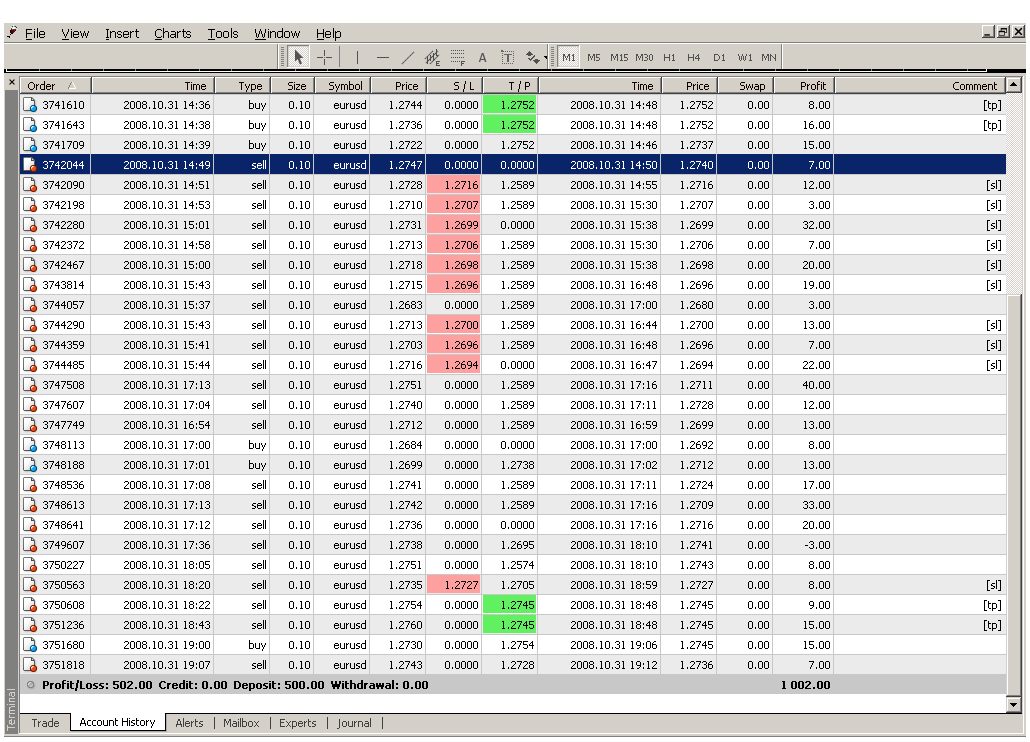Choose the horizontal line drawing tool
The image size is (1030, 742).
[382, 58]
